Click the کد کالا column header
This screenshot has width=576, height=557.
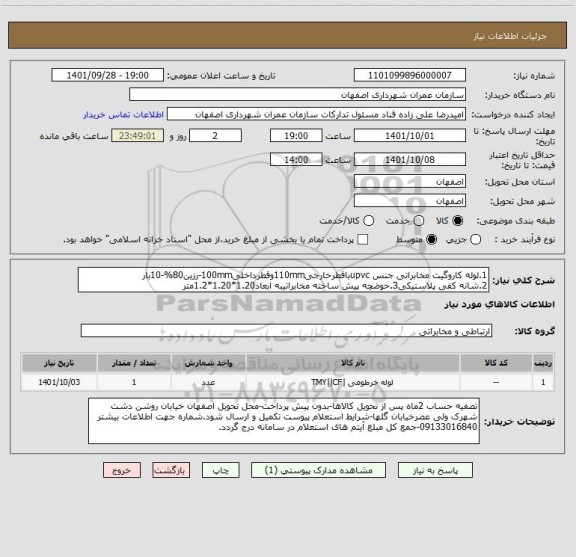tap(496, 363)
